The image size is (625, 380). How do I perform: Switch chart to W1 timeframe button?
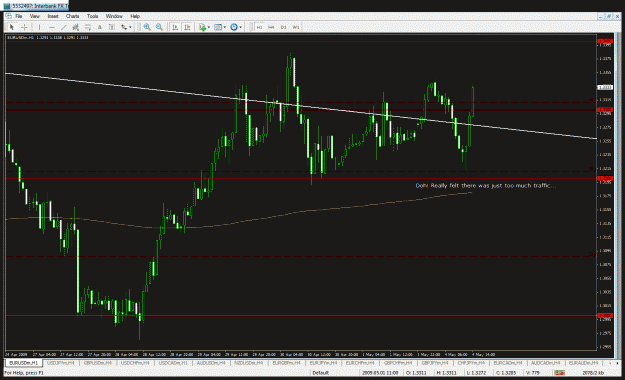296,27
